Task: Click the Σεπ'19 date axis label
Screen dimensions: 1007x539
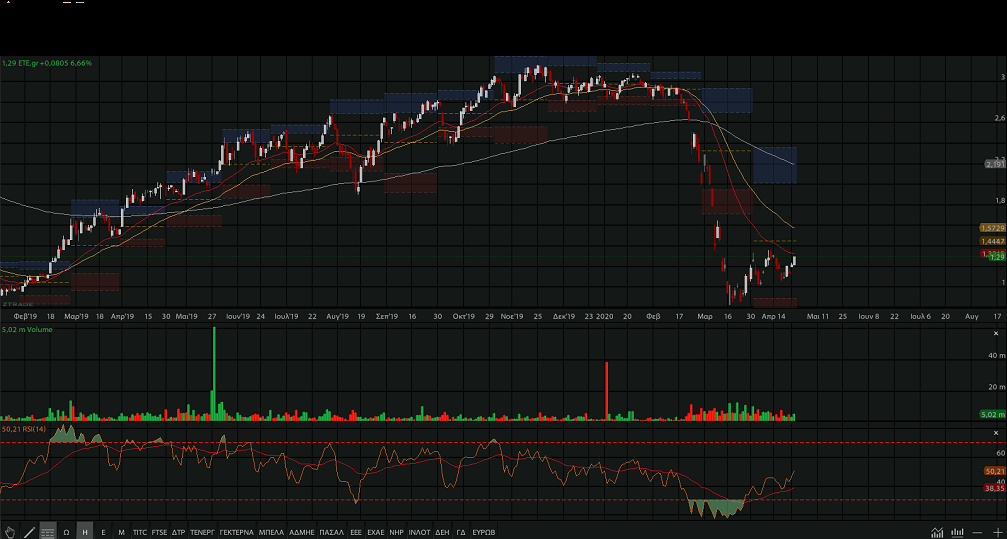Action: pos(387,317)
